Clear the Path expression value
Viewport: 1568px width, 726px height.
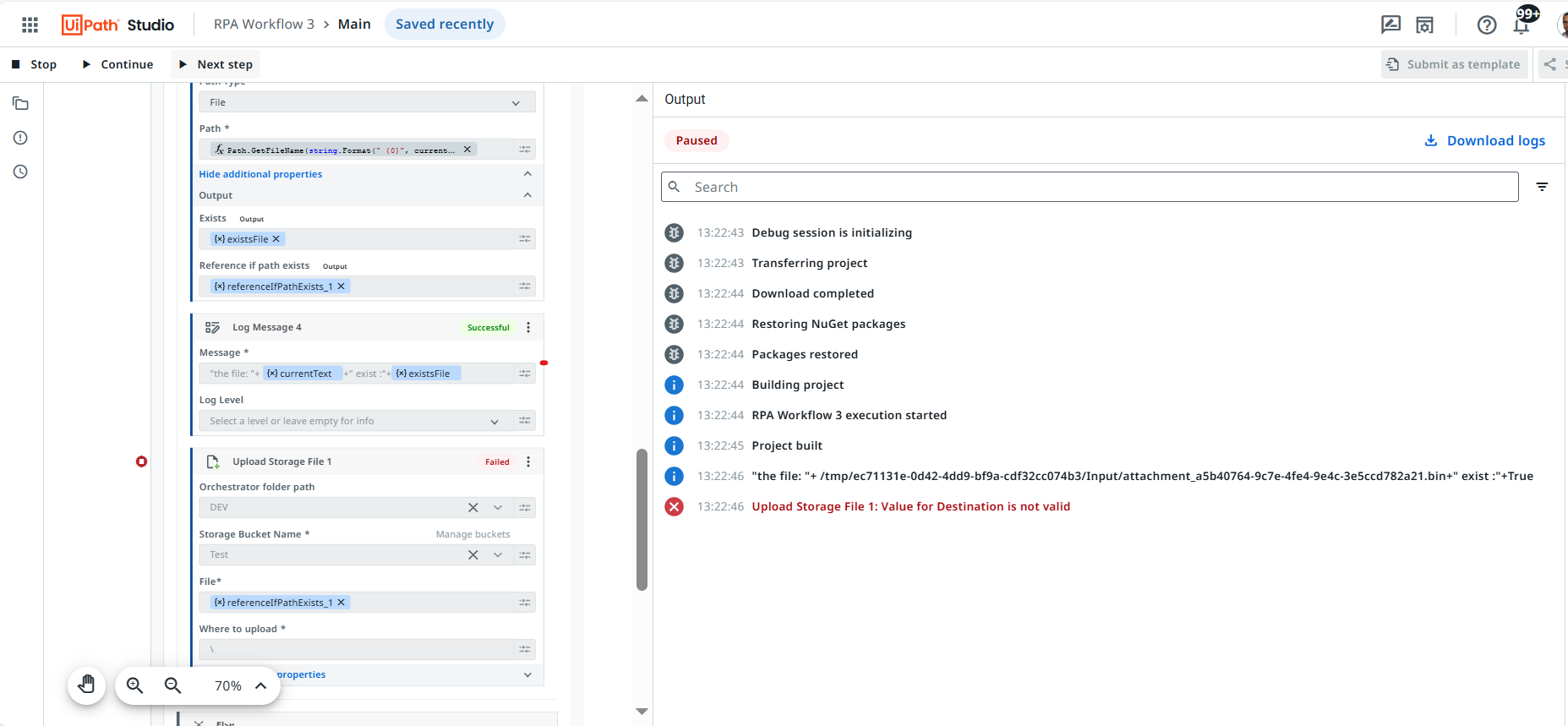[x=467, y=150]
